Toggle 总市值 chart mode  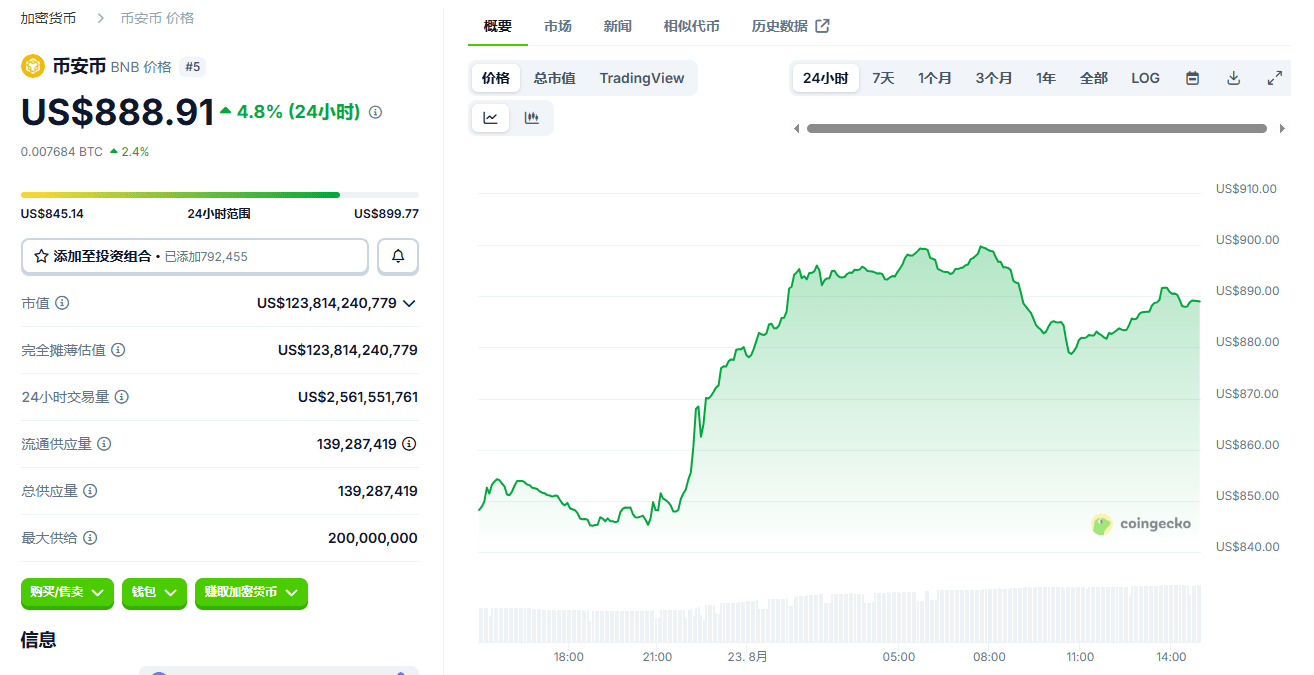pos(555,78)
